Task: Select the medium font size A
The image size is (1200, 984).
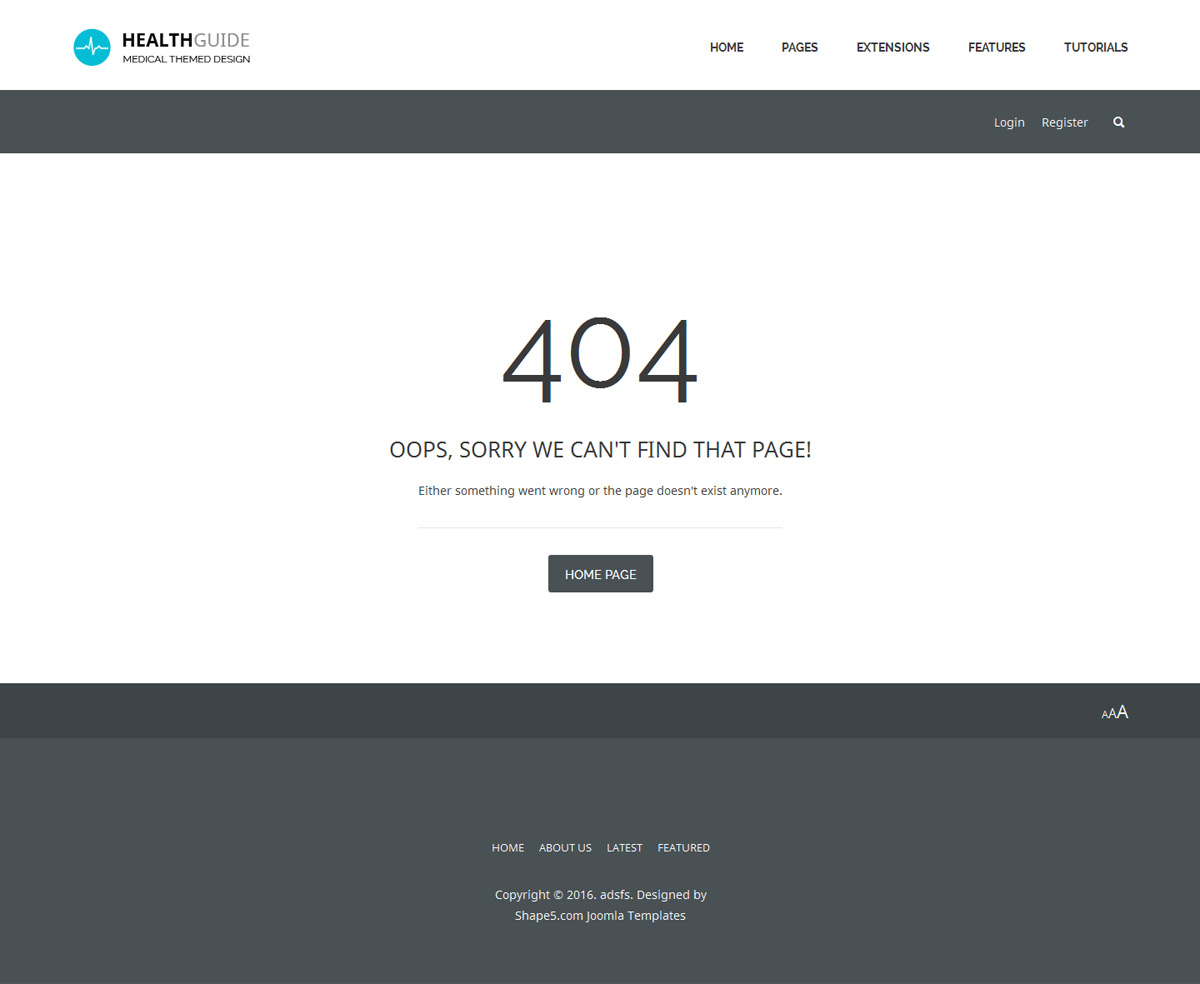Action: tap(1112, 714)
